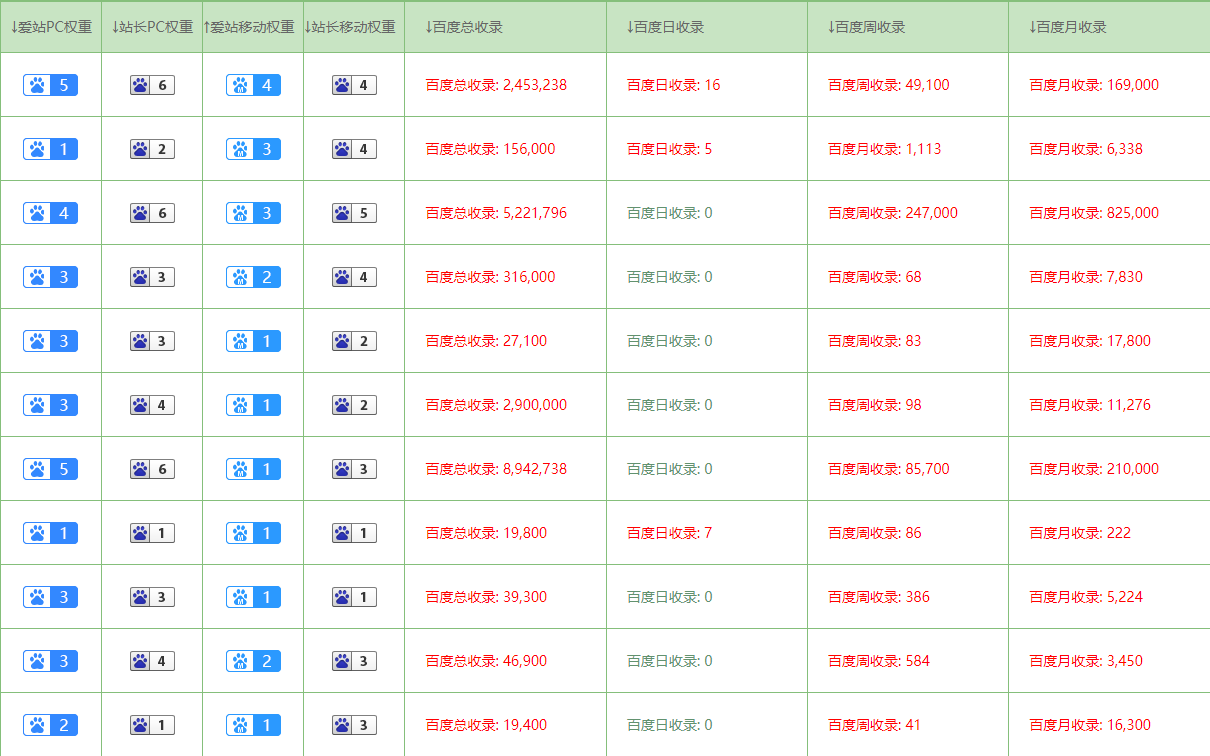Select cell 百度月收录: 825,000

pyautogui.click(x=1094, y=213)
